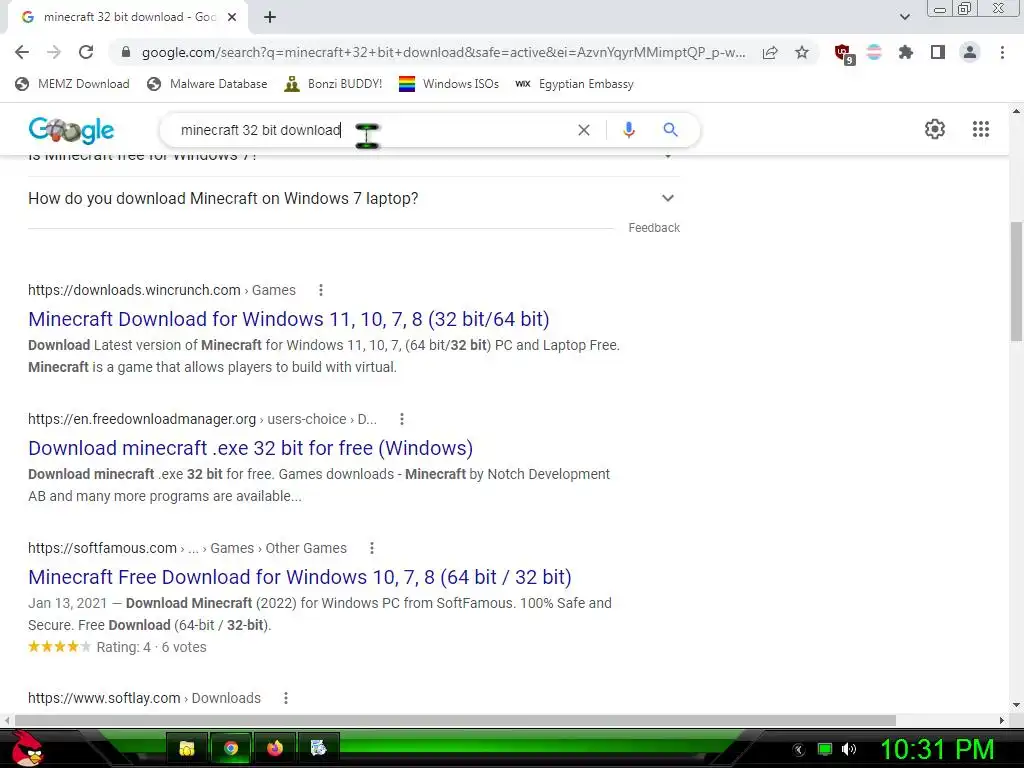This screenshot has width=1024, height=768.
Task: Open the Extensions puzzle-piece menu
Action: pyautogui.click(x=905, y=52)
